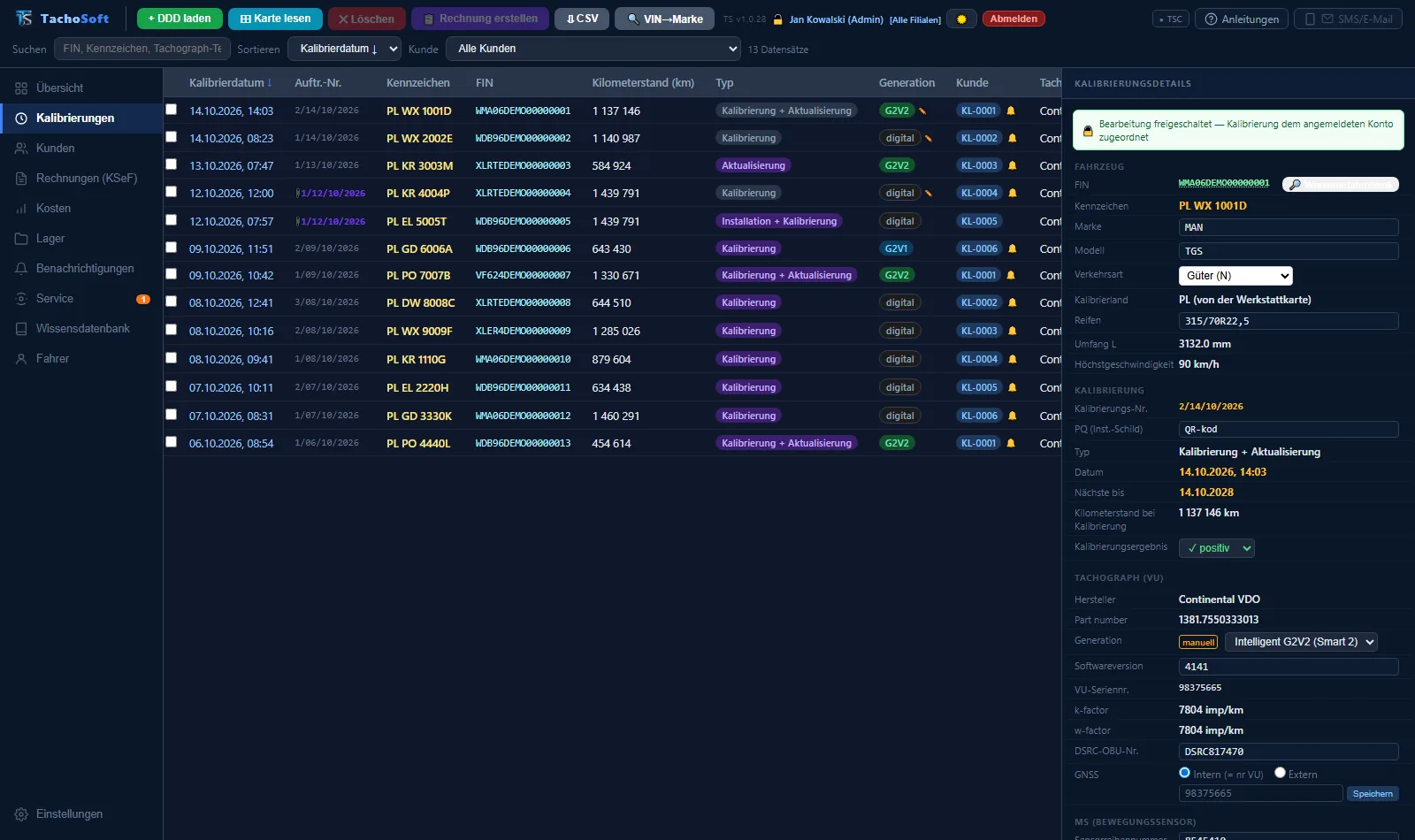Image resolution: width=1415 pixels, height=840 pixels.
Task: Toggle the sun theme switch icon
Action: pos(961,19)
